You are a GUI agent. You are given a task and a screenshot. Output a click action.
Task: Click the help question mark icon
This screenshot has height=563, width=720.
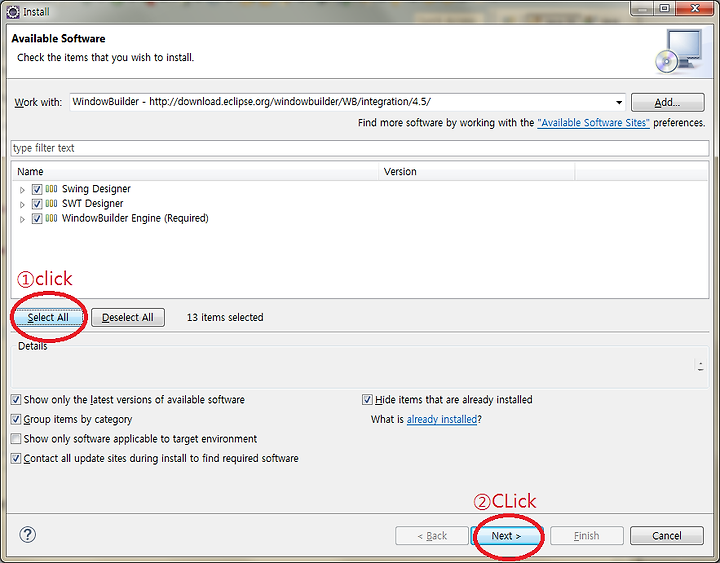28,535
